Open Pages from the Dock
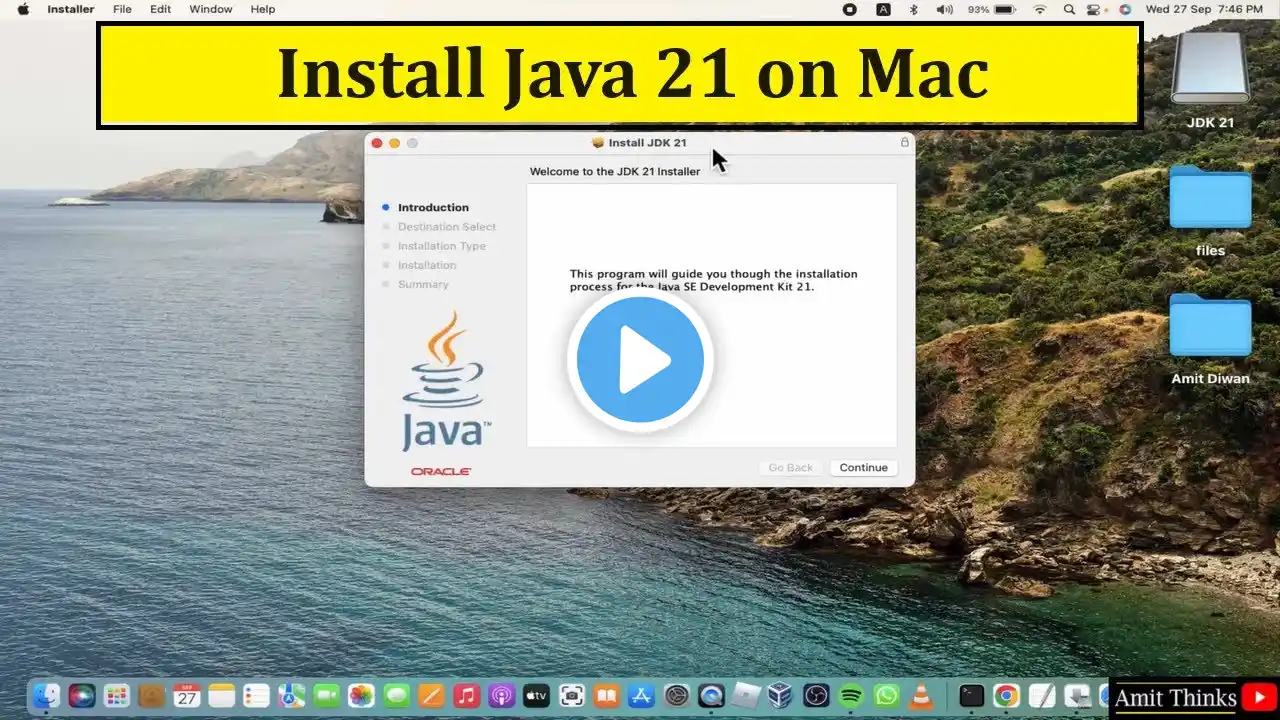This screenshot has width=1280, height=720. click(x=431, y=696)
